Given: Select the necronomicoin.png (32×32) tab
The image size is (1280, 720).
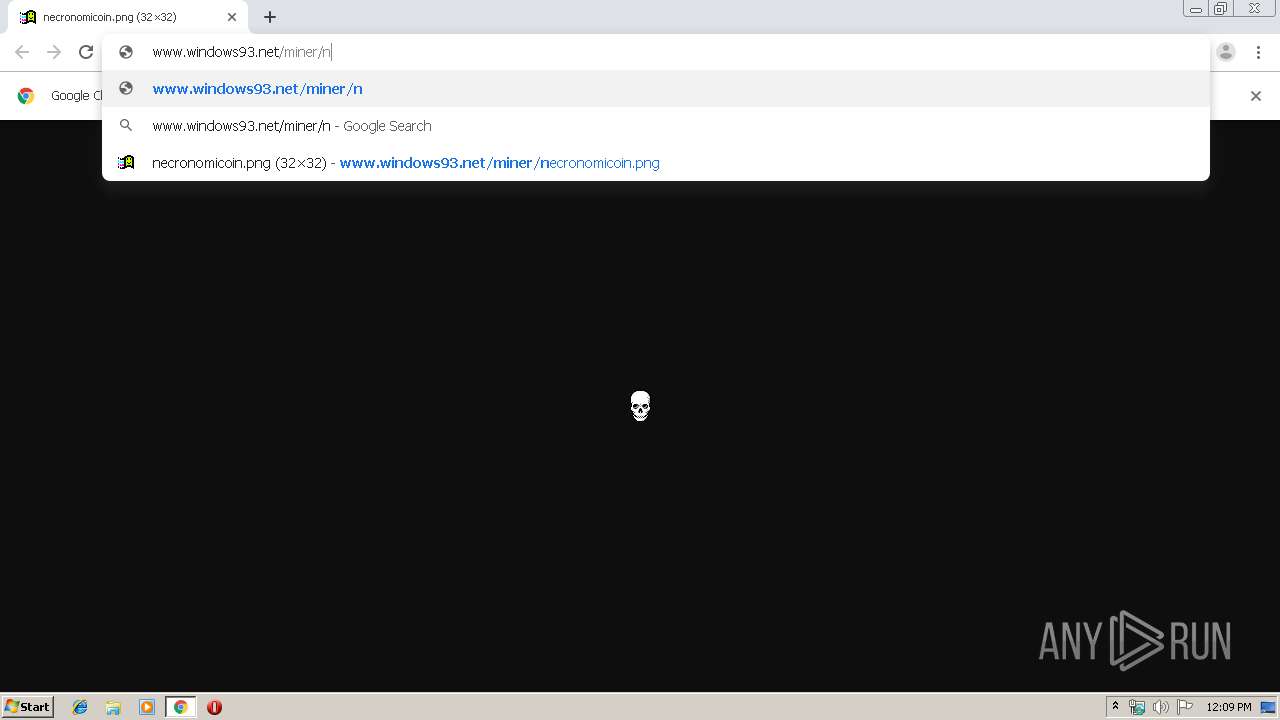Looking at the screenshot, I should point(129,17).
